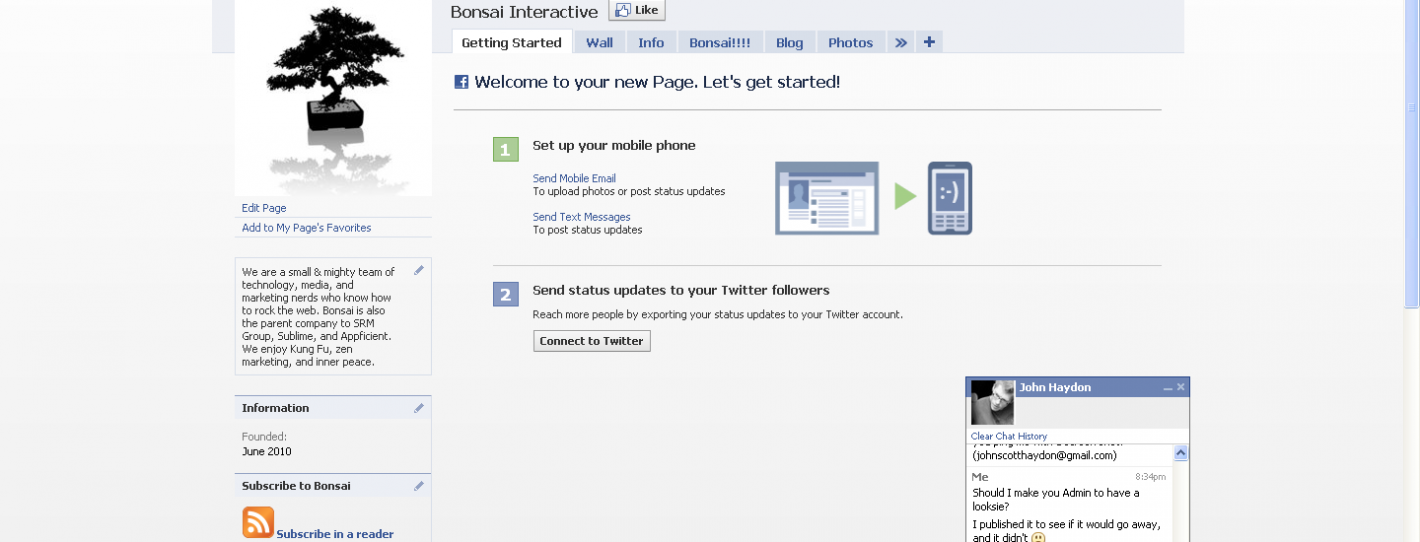Click the orange RSS feed icon

pyautogui.click(x=258, y=522)
